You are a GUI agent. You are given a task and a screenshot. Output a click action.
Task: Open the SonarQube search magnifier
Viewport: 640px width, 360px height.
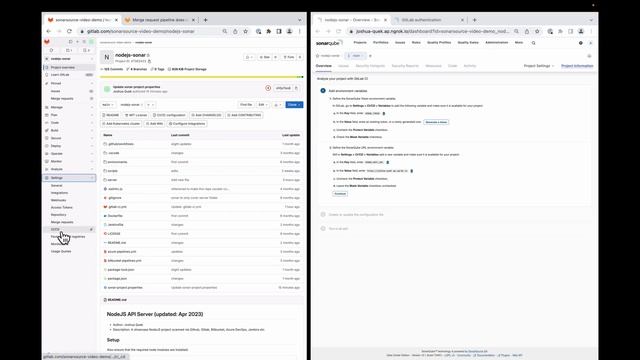(x=533, y=43)
